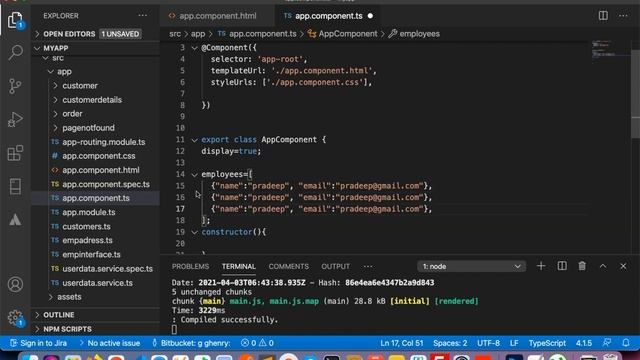
Task: Click the feedback icon in status bar
Action: coord(607,343)
